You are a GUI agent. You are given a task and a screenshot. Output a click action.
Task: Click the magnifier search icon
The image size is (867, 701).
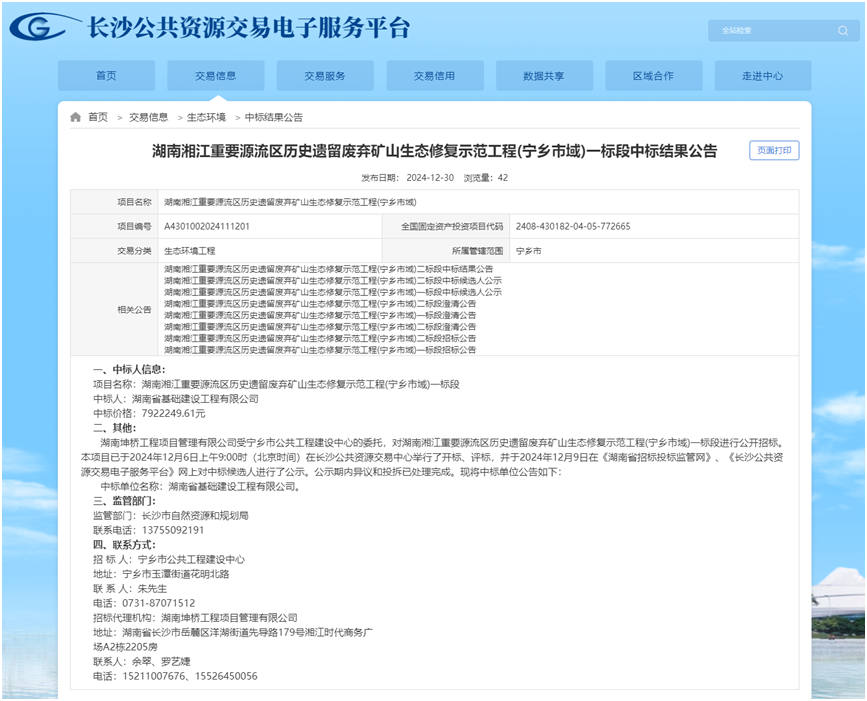click(x=842, y=31)
